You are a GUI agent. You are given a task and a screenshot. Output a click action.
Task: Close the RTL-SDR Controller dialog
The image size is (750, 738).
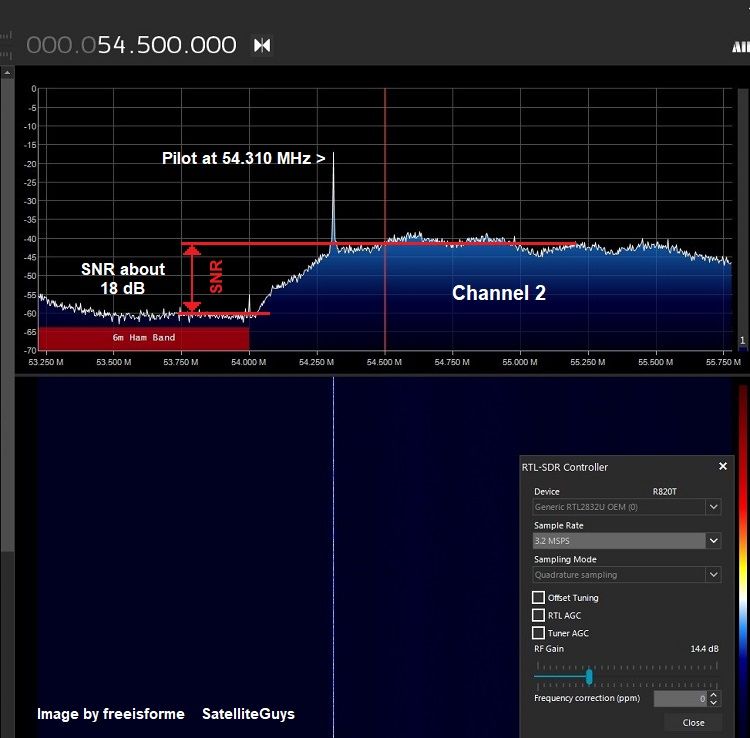(723, 466)
